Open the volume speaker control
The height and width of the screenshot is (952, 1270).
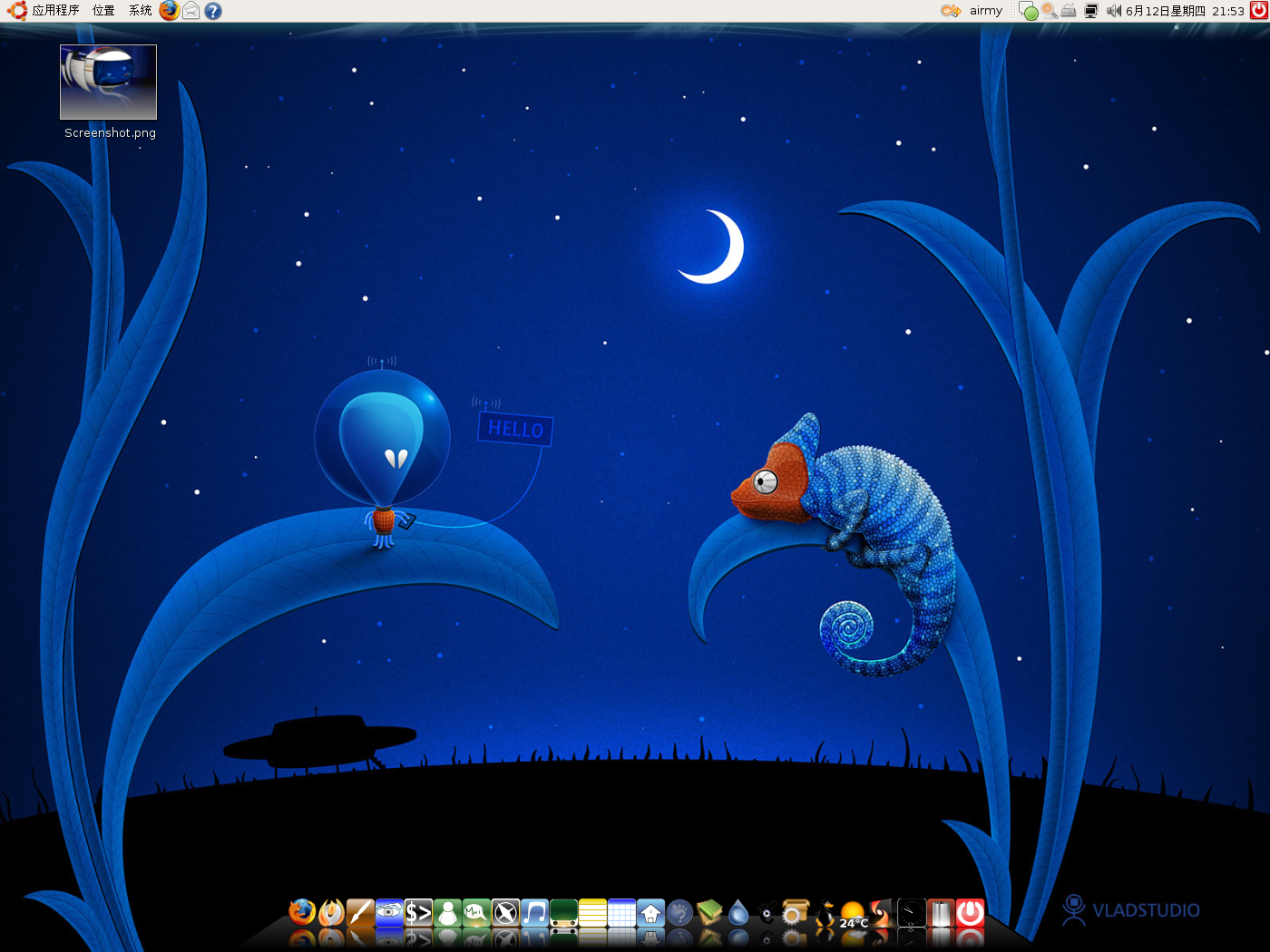click(x=1114, y=11)
